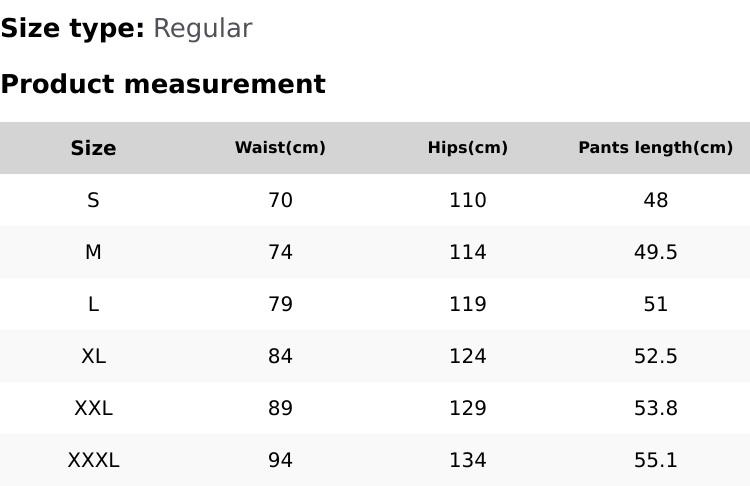
Task: Click the Size type label
Action: coord(72,28)
